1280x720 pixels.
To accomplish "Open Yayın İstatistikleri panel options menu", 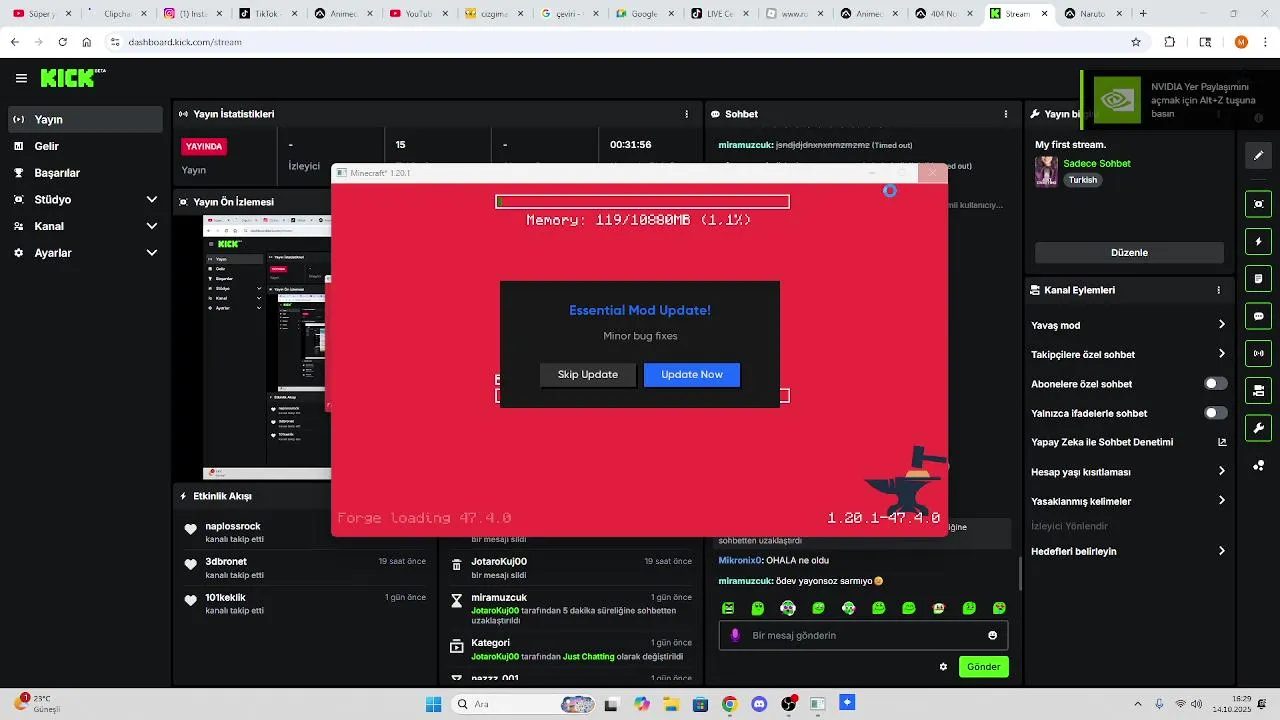I will coord(686,114).
